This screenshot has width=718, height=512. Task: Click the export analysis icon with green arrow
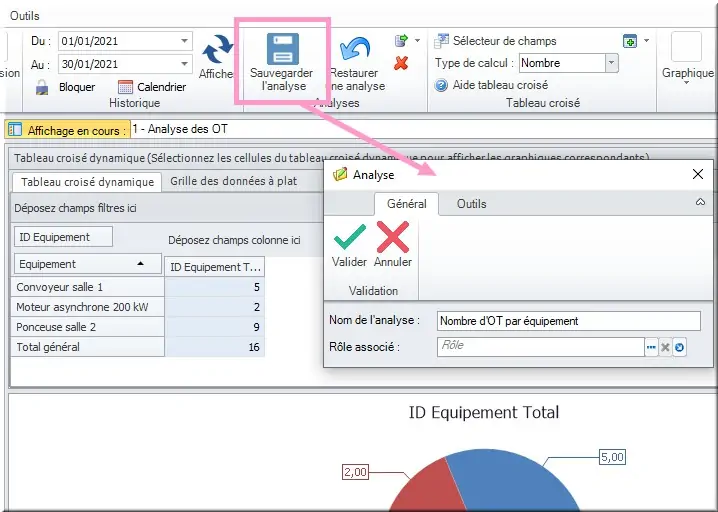pyautogui.click(x=401, y=41)
